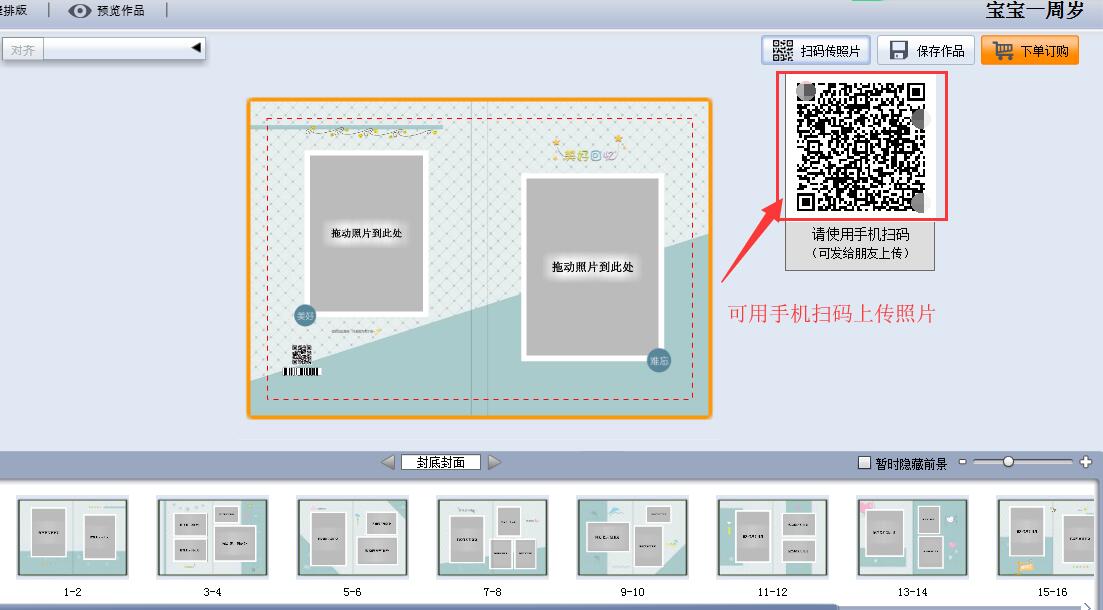Viewport: 1103px width, 610px height.
Task: Click the 宝宝一周岁 project title
Action: tap(1035, 11)
